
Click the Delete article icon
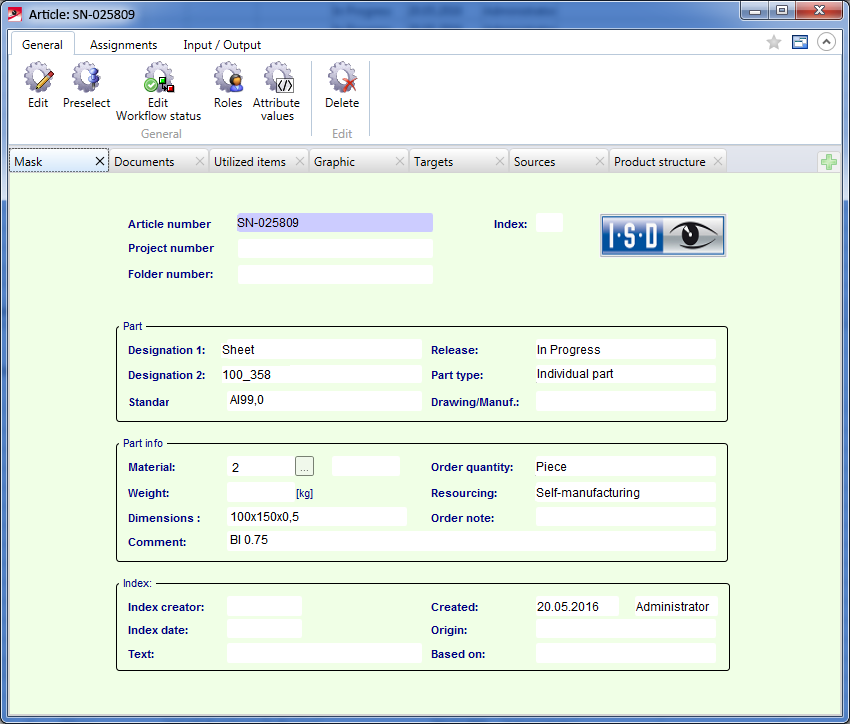coord(342,85)
